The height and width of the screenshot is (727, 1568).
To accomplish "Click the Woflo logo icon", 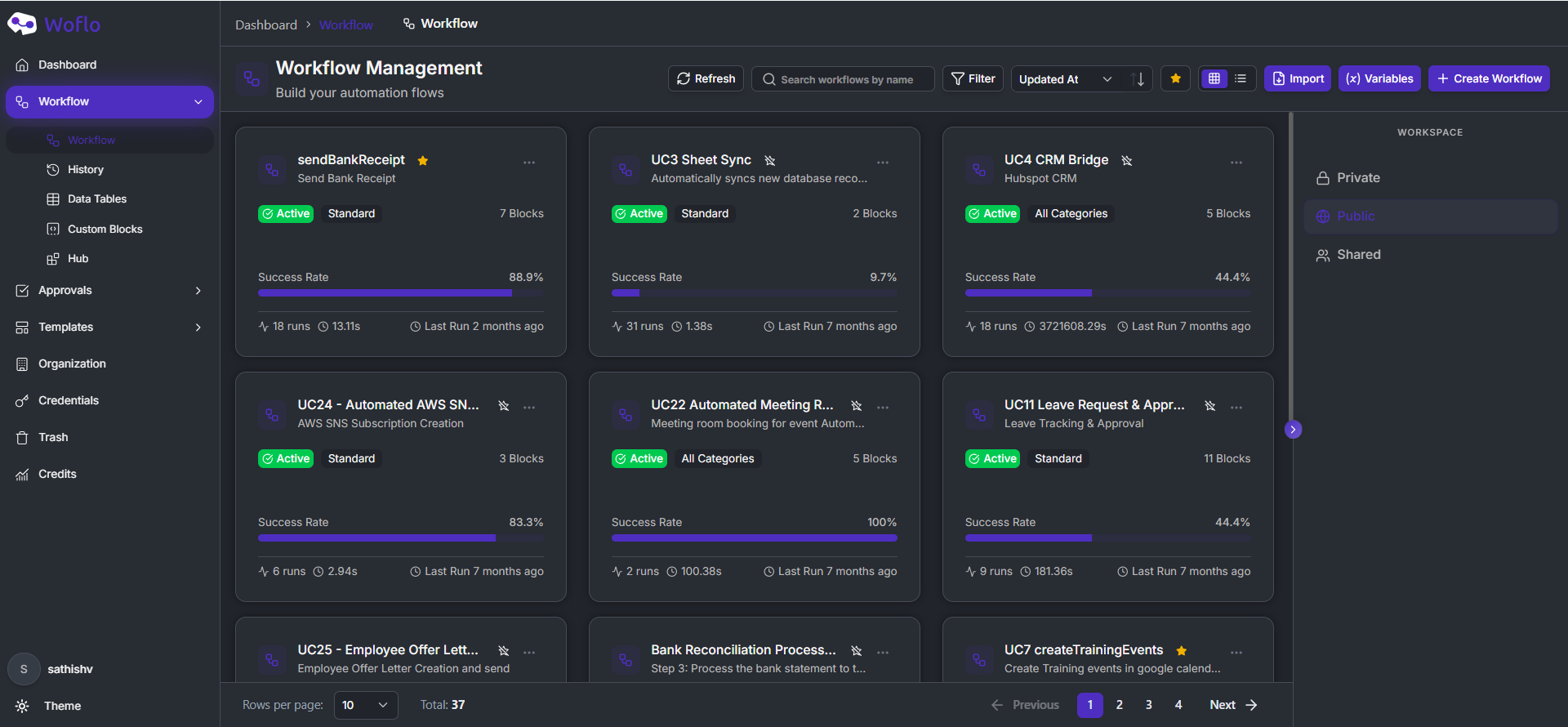I will pos(22,24).
